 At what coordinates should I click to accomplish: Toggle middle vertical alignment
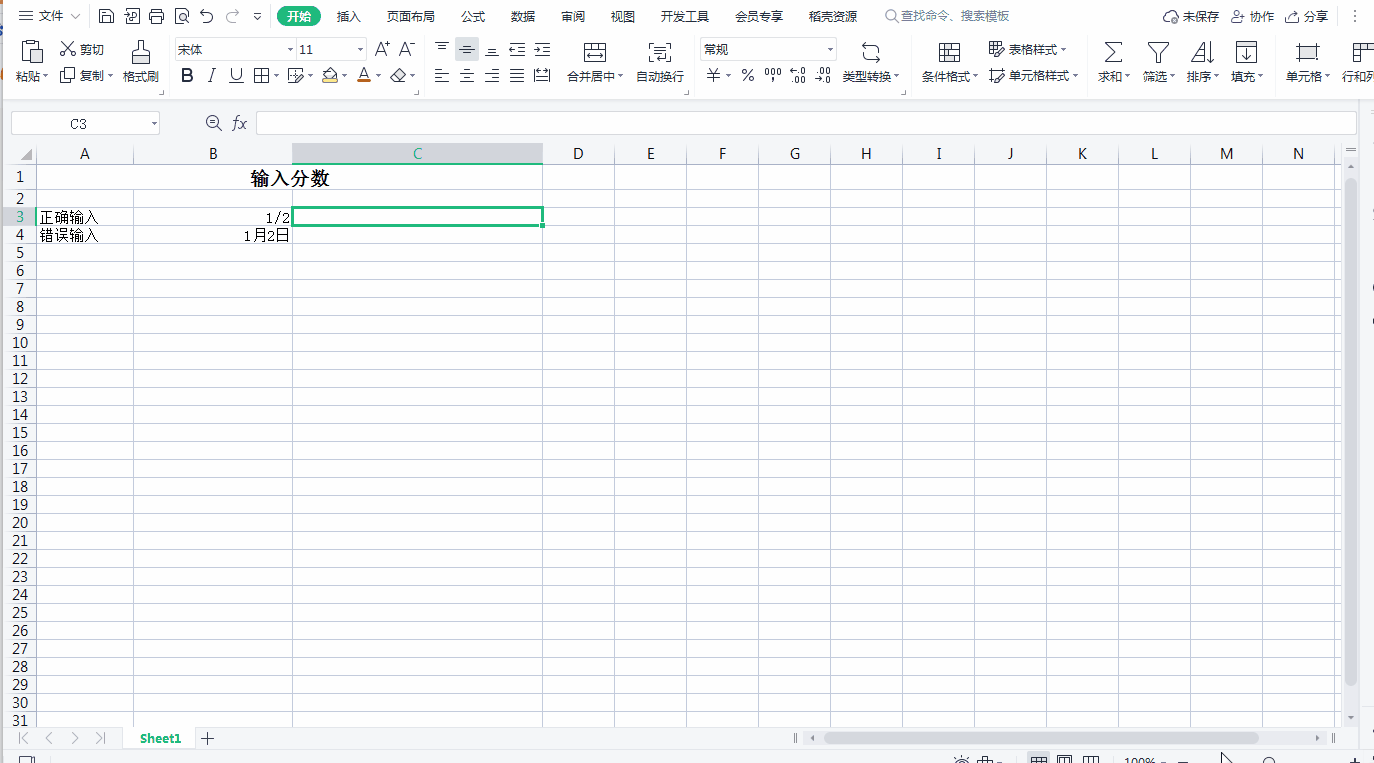coord(467,49)
